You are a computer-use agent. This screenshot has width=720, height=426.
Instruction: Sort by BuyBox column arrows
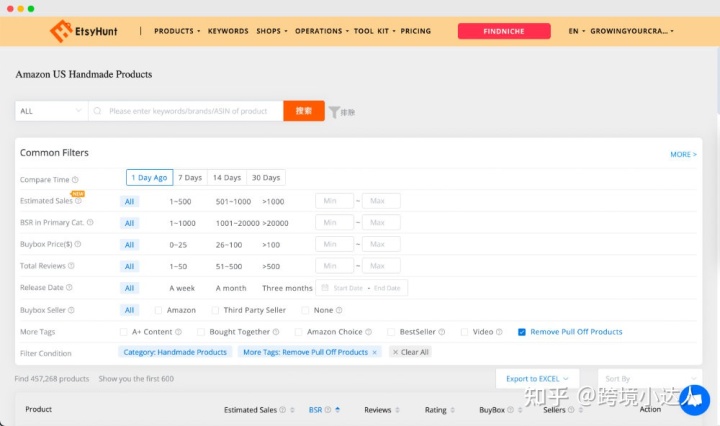[x=520, y=410]
